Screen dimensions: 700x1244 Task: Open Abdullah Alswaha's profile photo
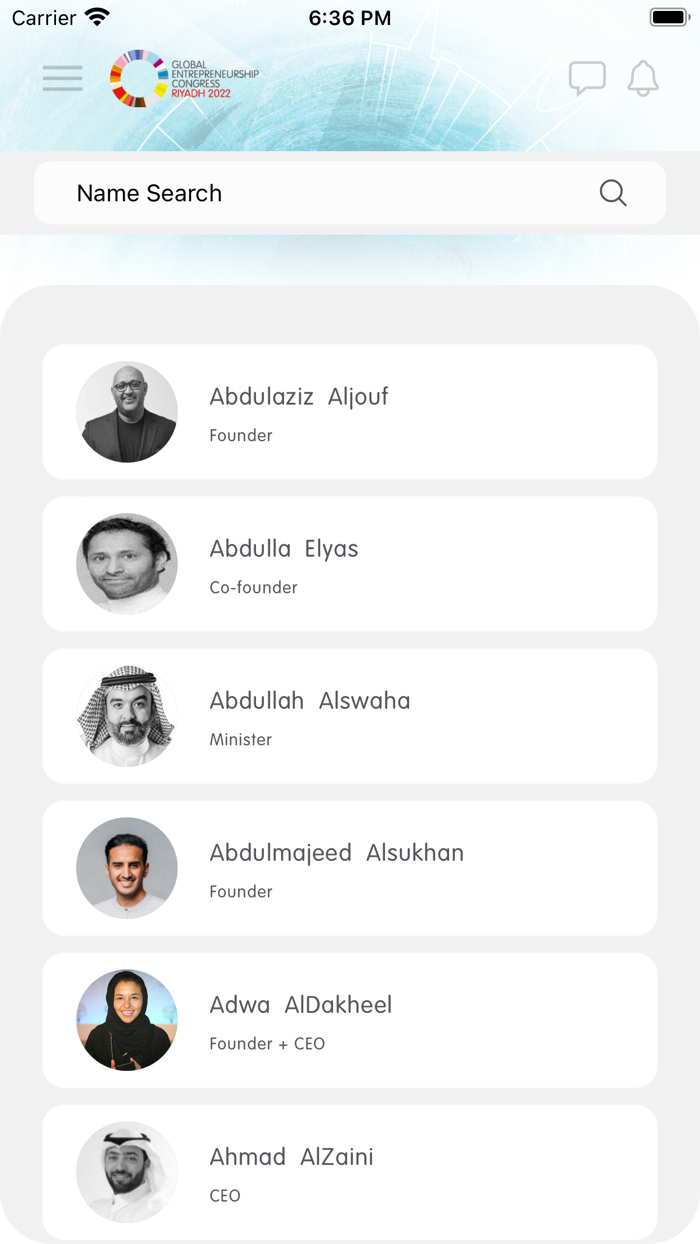(x=127, y=716)
